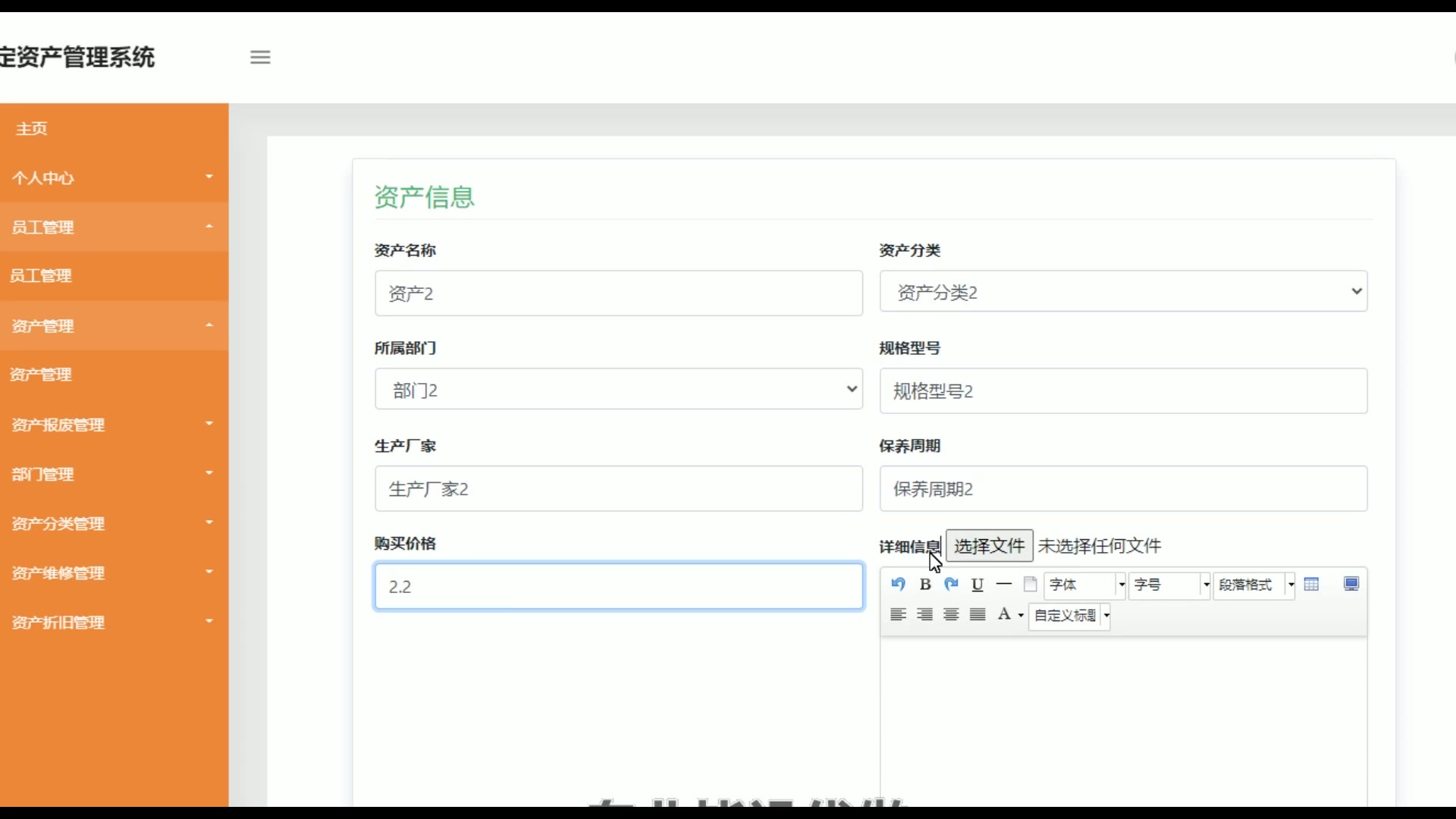The width and height of the screenshot is (1456, 819).
Task: Apply justify alignment in the editor
Action: (x=977, y=614)
